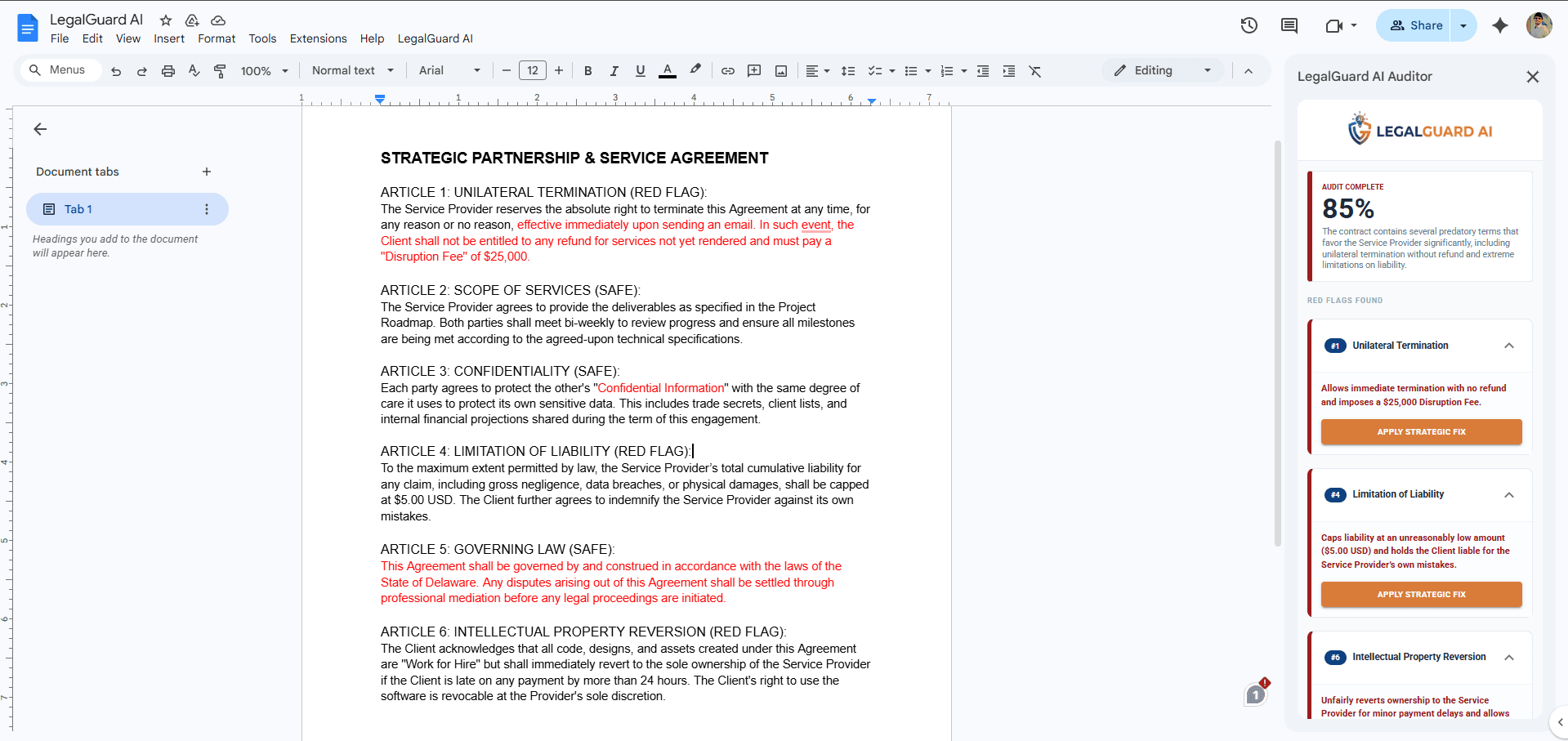The width and height of the screenshot is (1568, 741).
Task: Open the Editing mode dropdown
Action: (1163, 71)
